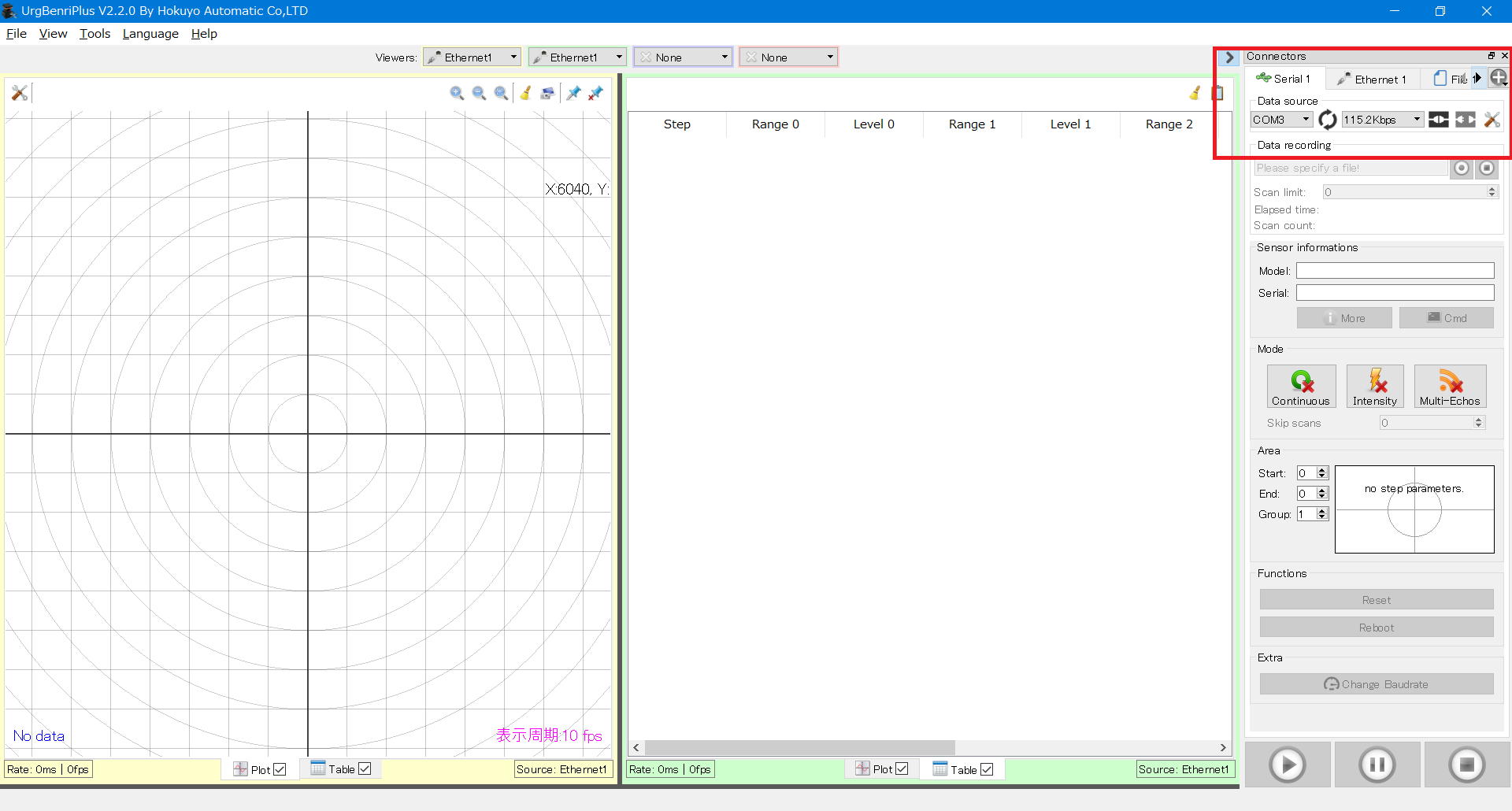
Task: Click the Range 0 column header
Action: click(x=776, y=124)
